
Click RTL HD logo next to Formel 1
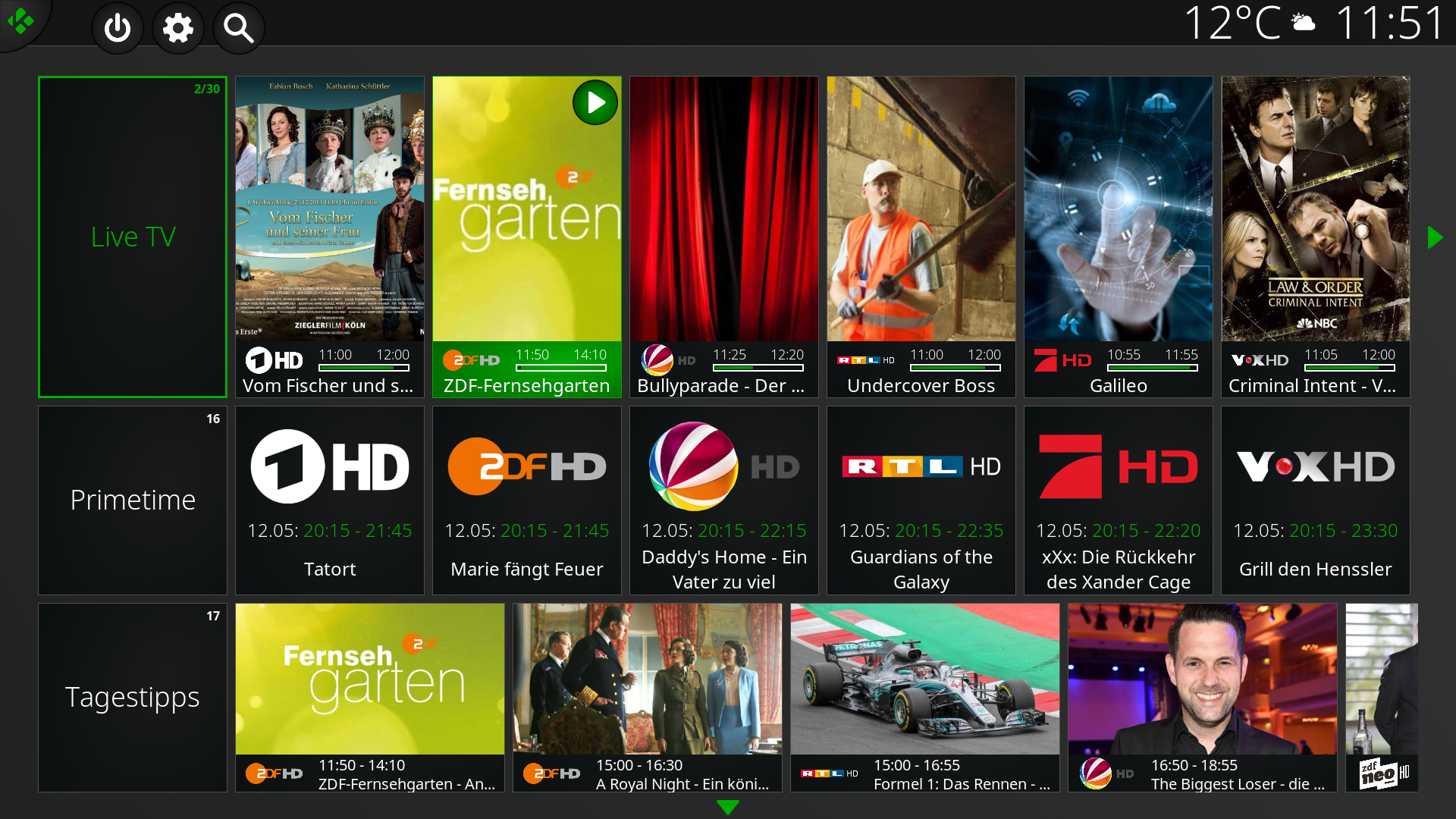(830, 773)
